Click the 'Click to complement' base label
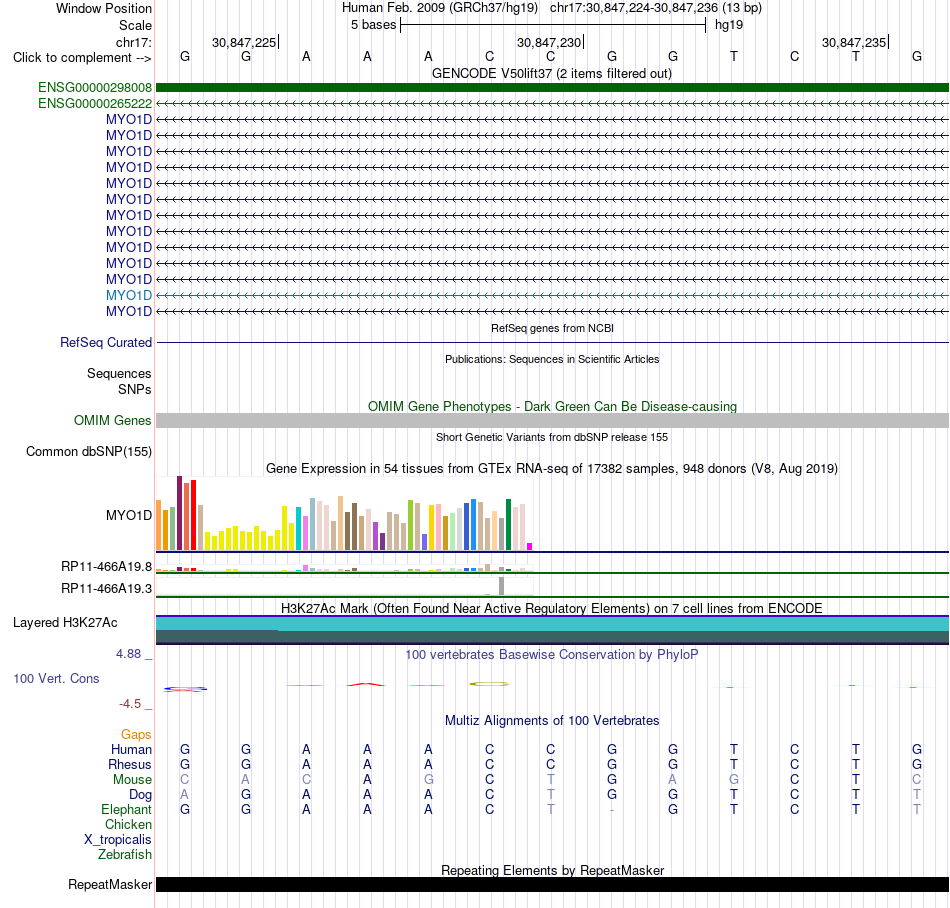 click(x=82, y=58)
